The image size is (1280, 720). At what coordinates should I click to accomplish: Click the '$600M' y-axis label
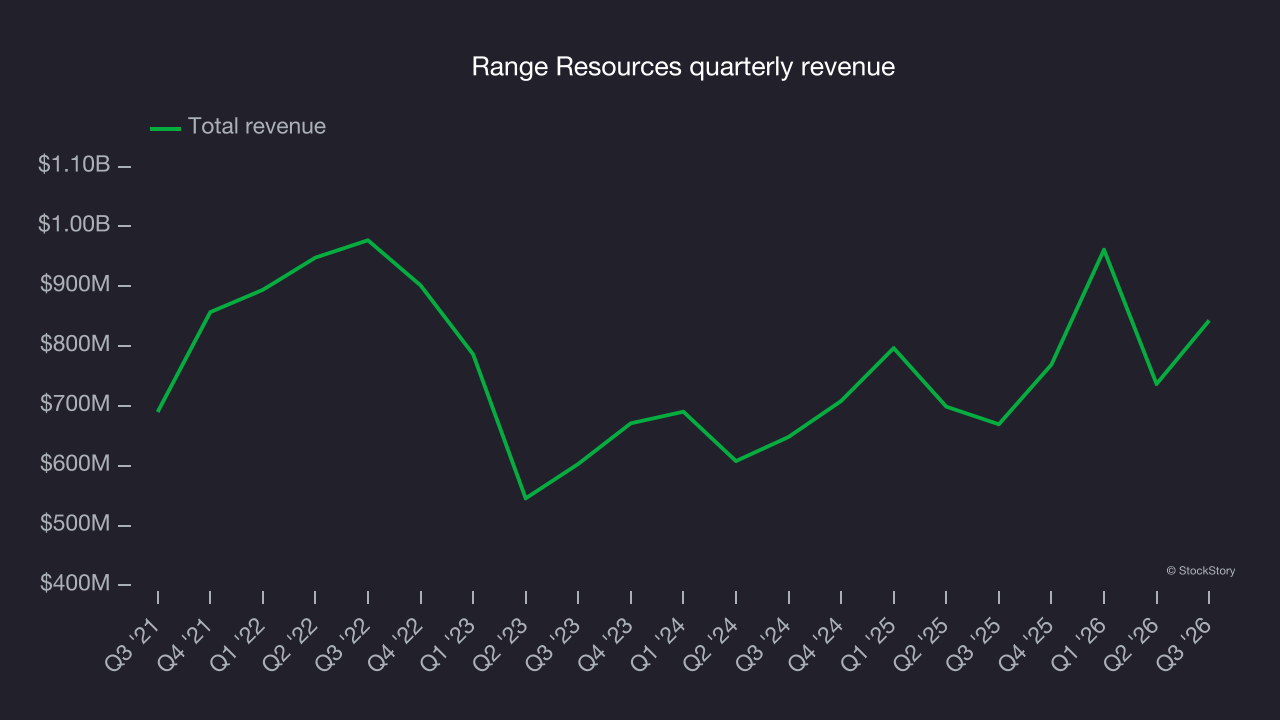[75, 464]
